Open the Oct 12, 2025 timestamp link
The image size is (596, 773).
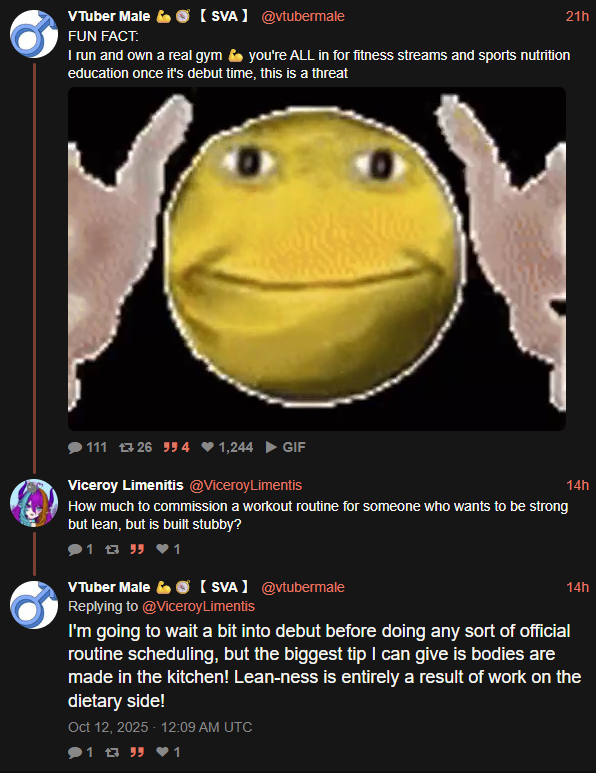click(x=160, y=727)
